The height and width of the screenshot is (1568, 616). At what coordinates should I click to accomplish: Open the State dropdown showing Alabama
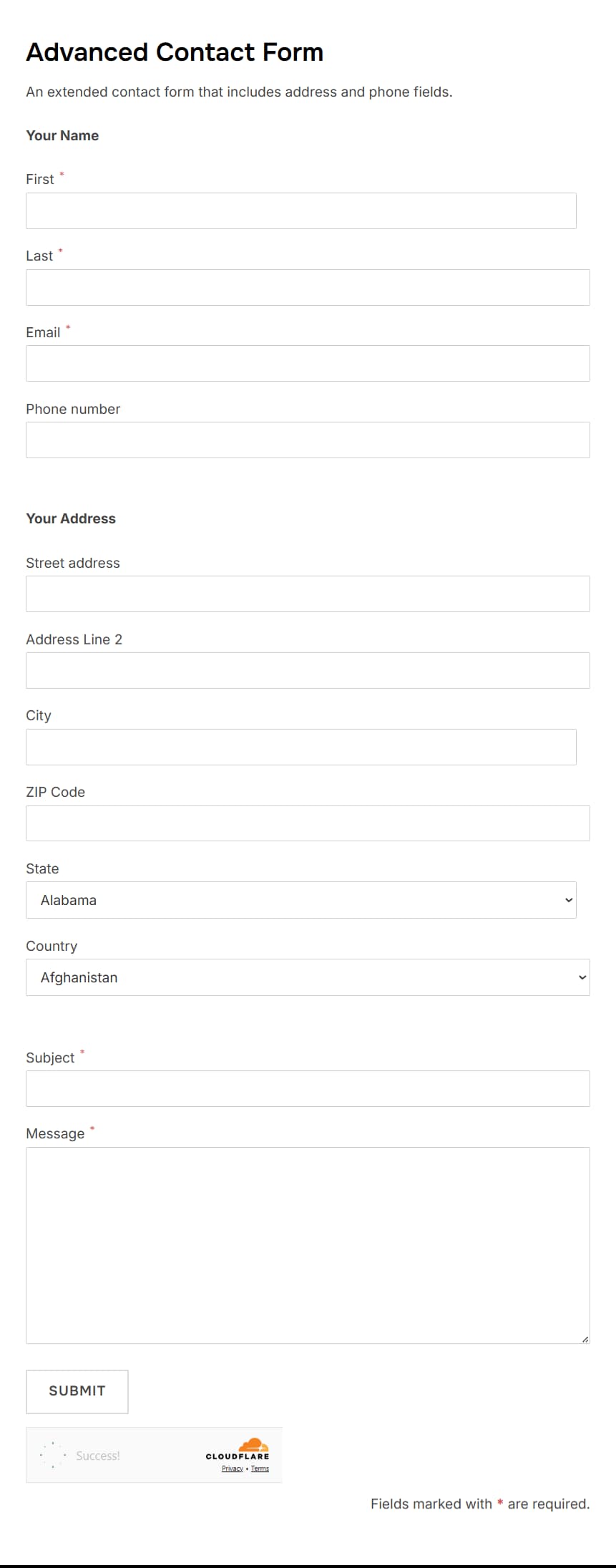pyautogui.click(x=300, y=899)
